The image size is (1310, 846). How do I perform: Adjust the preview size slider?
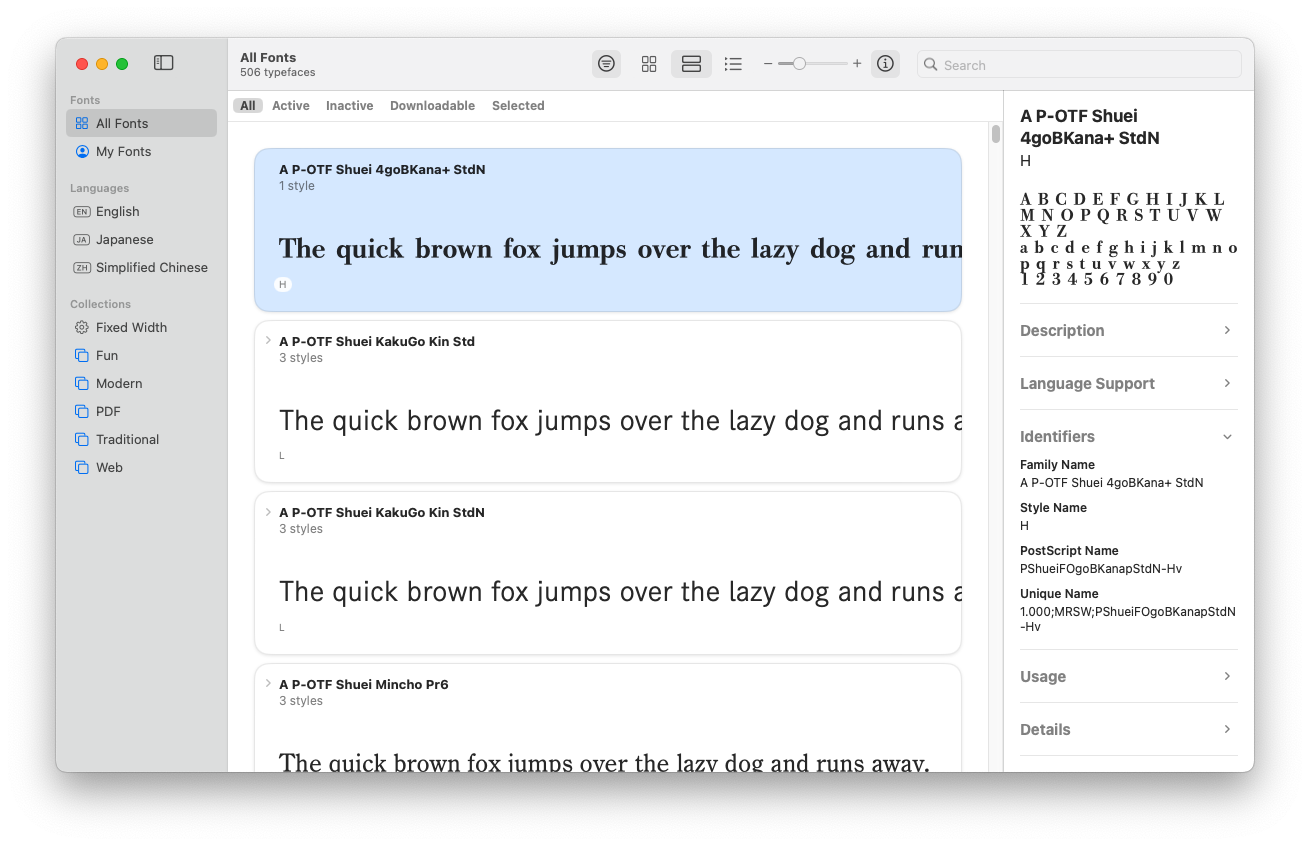(799, 64)
